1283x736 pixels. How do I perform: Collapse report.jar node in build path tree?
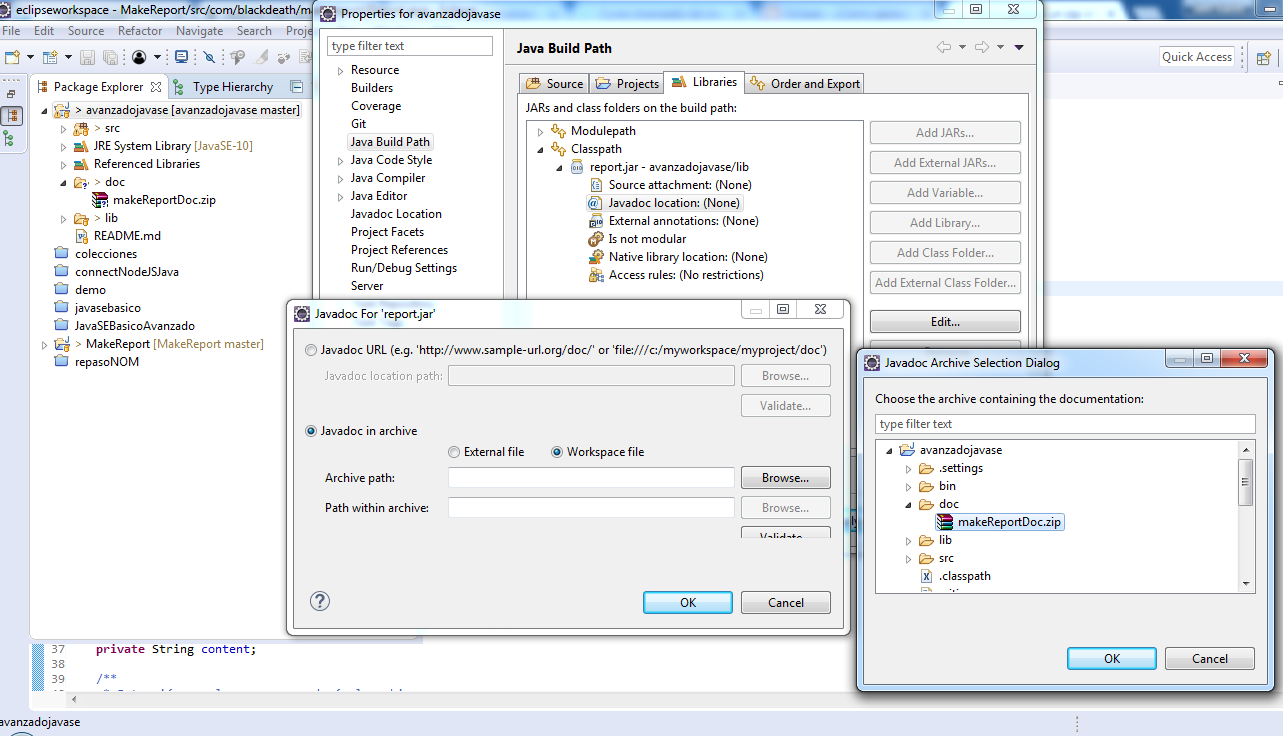[560, 168]
